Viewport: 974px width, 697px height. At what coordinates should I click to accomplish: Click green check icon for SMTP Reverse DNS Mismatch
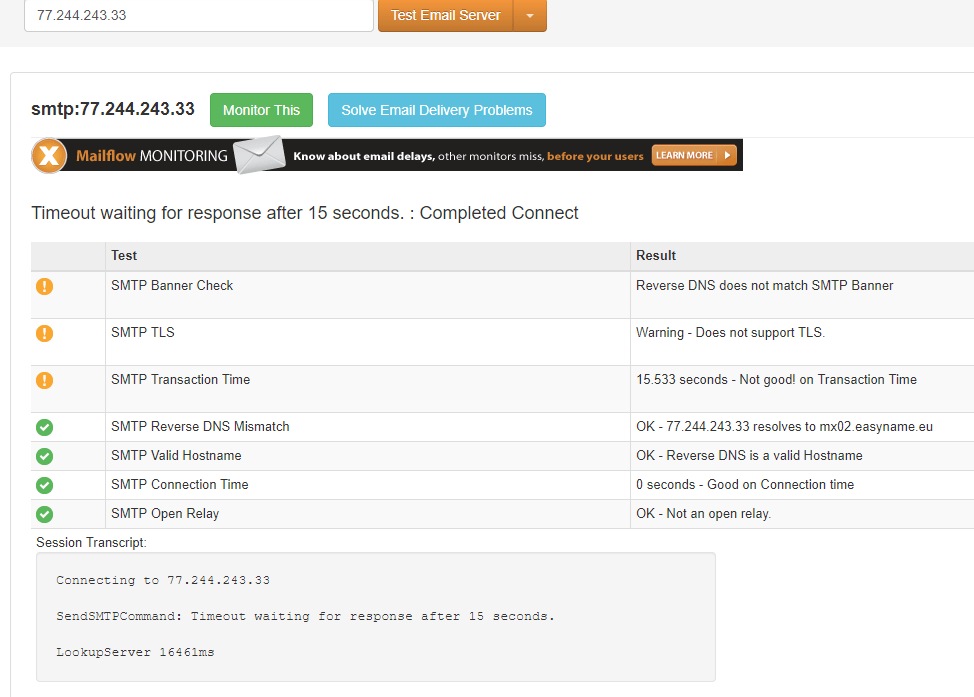click(x=44, y=427)
